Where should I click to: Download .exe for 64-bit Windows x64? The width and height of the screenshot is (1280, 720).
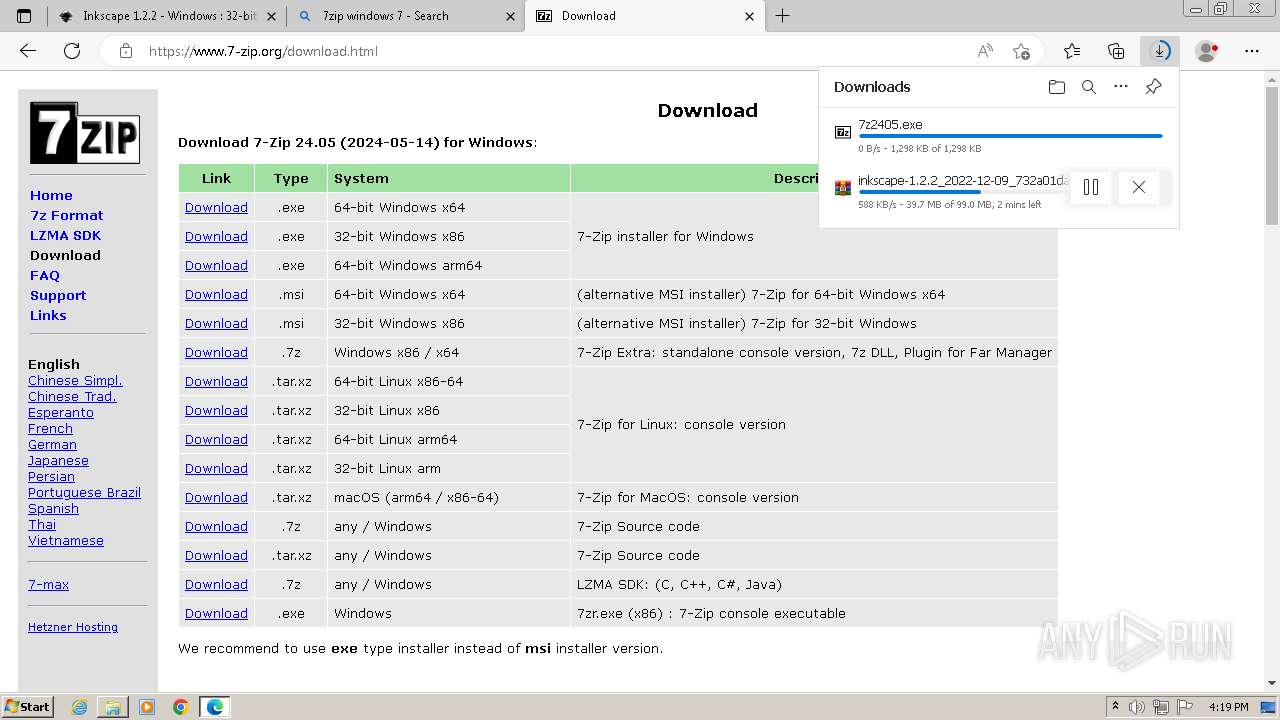(216, 207)
